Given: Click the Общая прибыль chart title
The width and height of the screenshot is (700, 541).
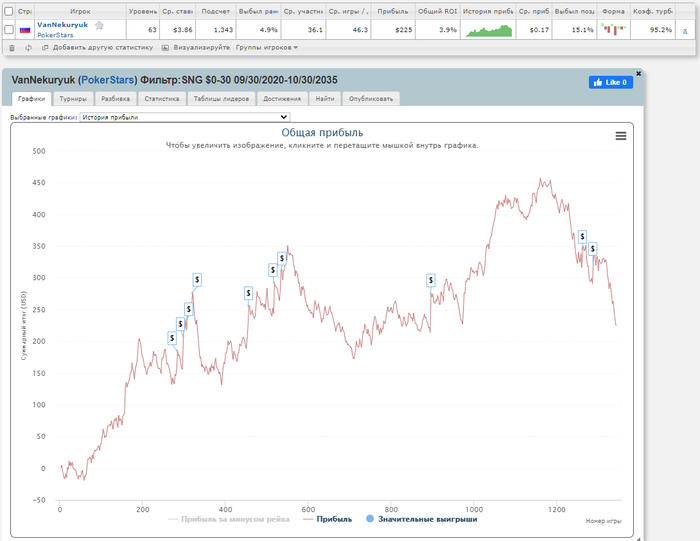Looking at the screenshot, I should click(x=322, y=133).
